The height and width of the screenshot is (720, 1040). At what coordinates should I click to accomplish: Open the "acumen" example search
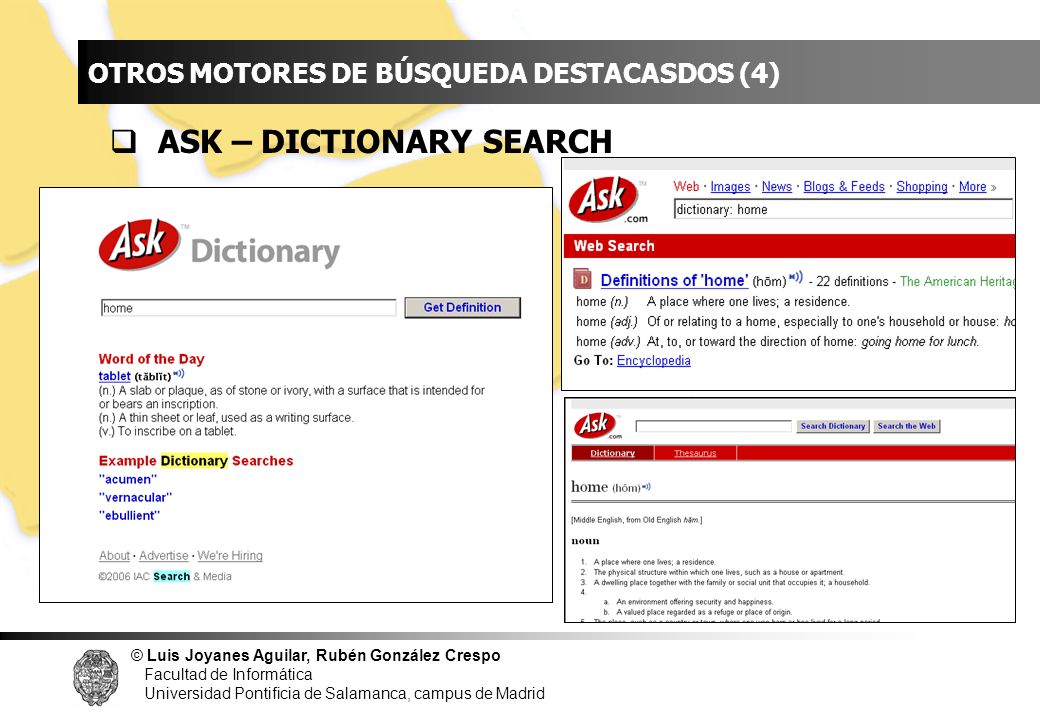click(x=128, y=479)
